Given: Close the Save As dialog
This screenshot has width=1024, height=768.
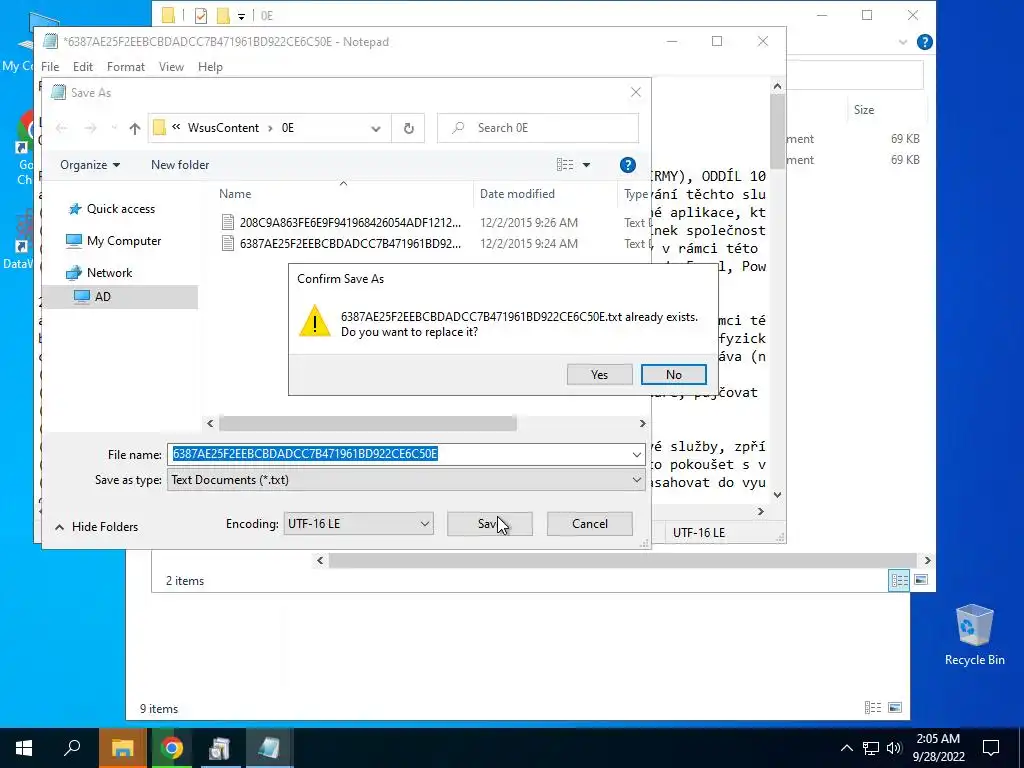Looking at the screenshot, I should click(x=636, y=93).
